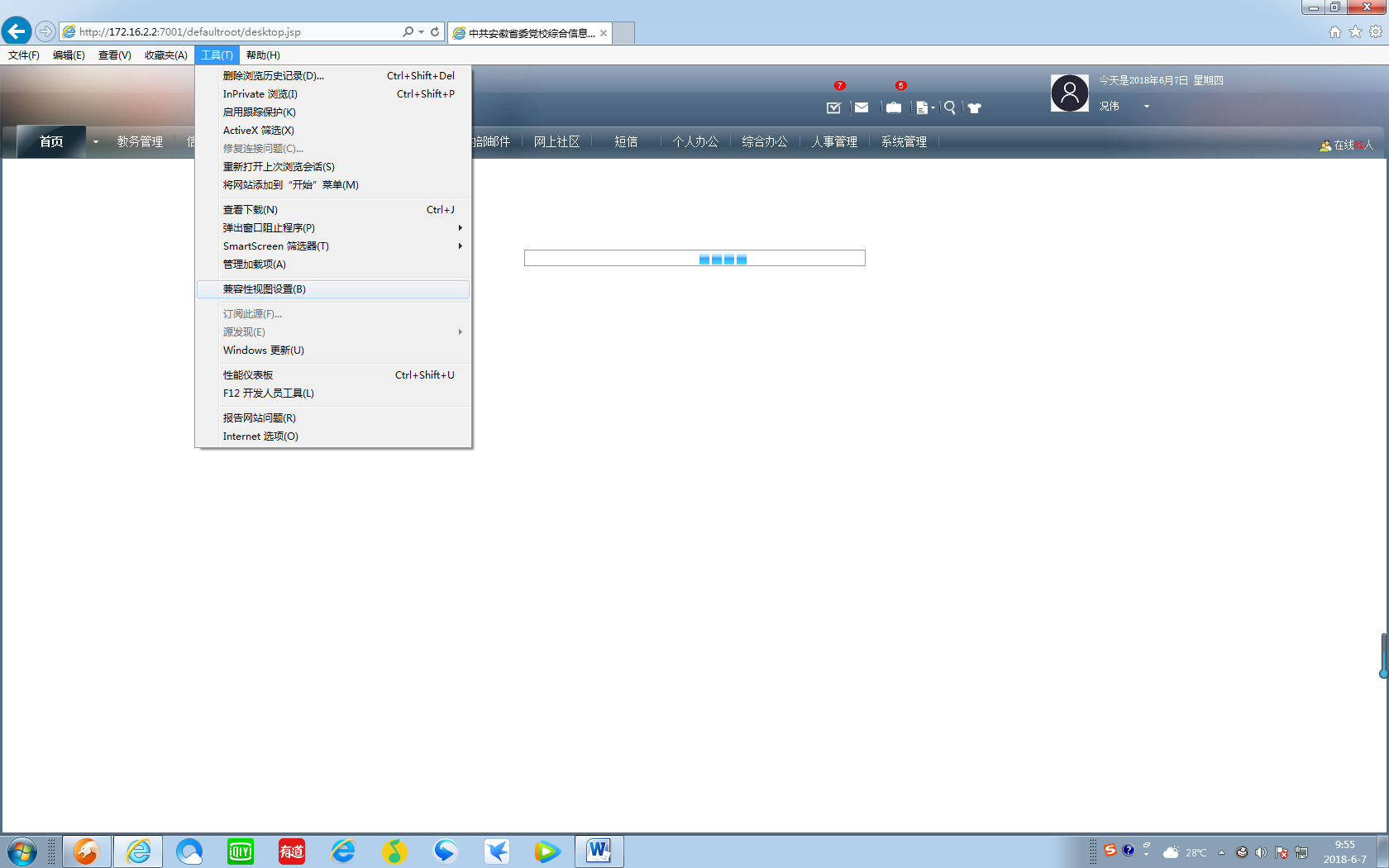Open iQIYI from the taskbar
This screenshot has width=1389, height=868.
241,851
